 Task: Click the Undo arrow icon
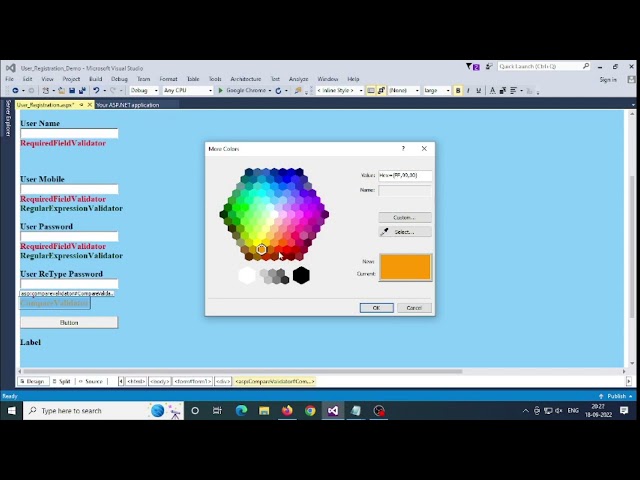tap(96, 91)
